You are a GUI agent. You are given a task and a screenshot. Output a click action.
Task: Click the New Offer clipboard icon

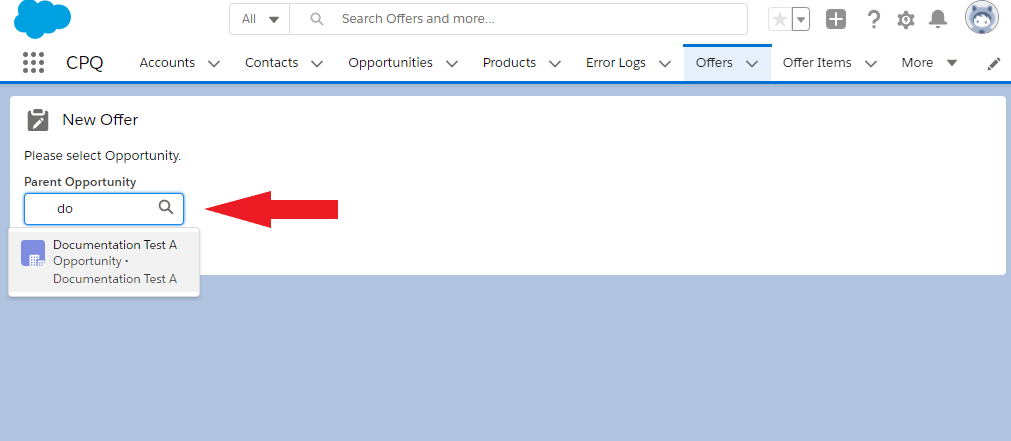tap(37, 120)
